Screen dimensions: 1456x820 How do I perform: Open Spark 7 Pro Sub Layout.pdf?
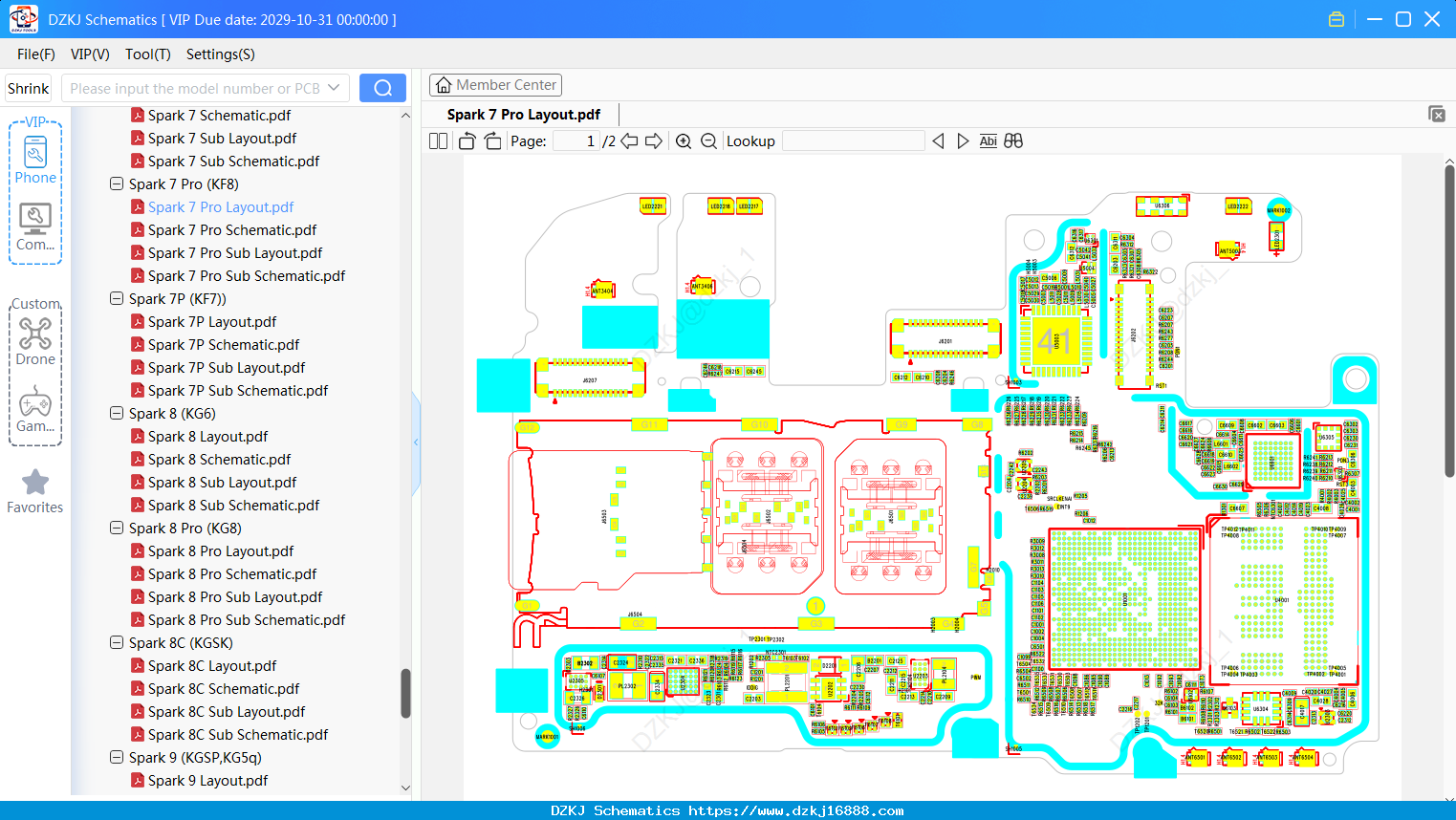click(235, 253)
